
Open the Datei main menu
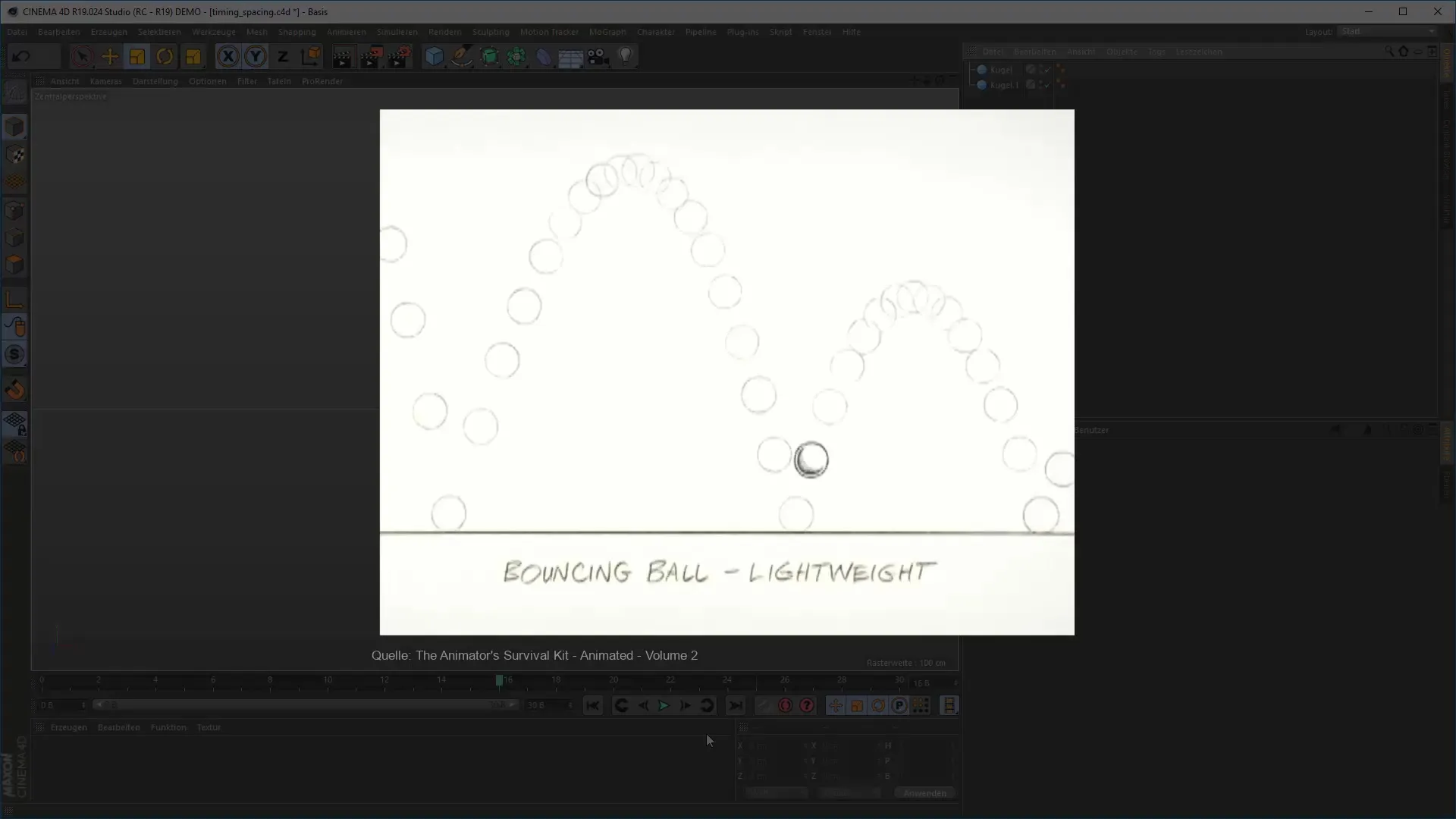coord(17,32)
